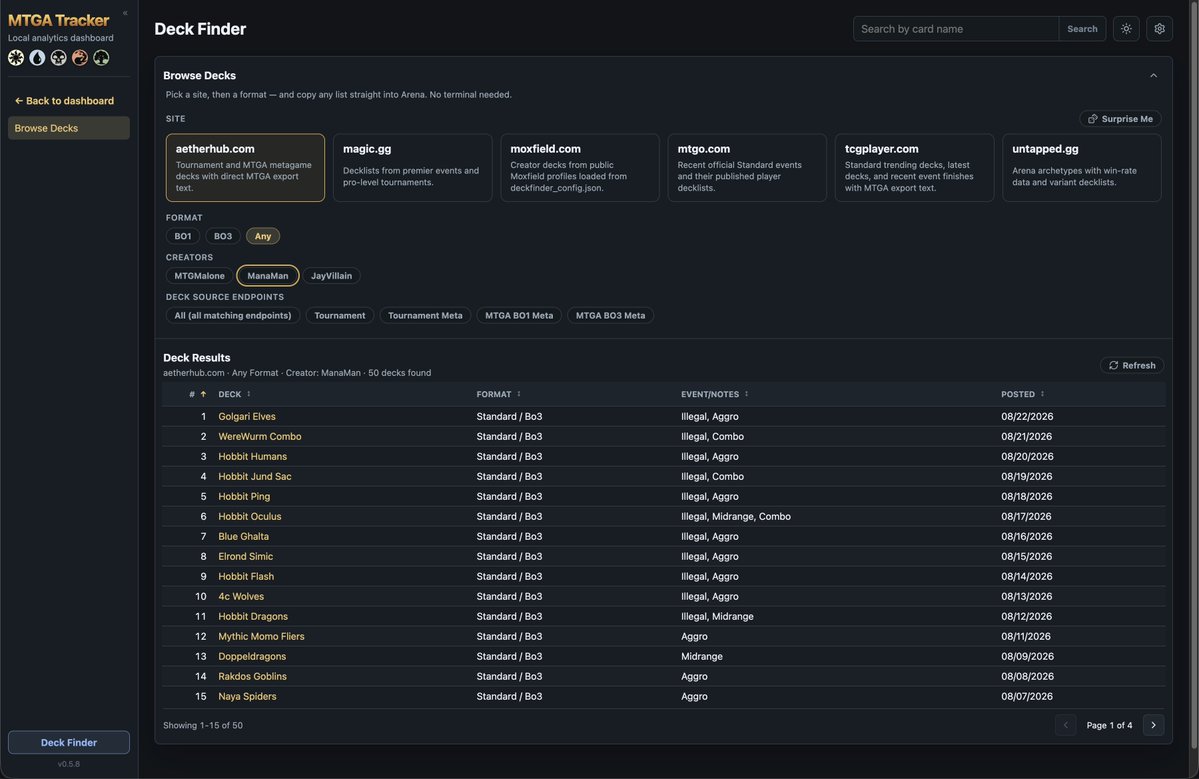The height and width of the screenshot is (779, 1199).
Task: Select tcgplayer.com site card
Action: [x=915, y=167]
